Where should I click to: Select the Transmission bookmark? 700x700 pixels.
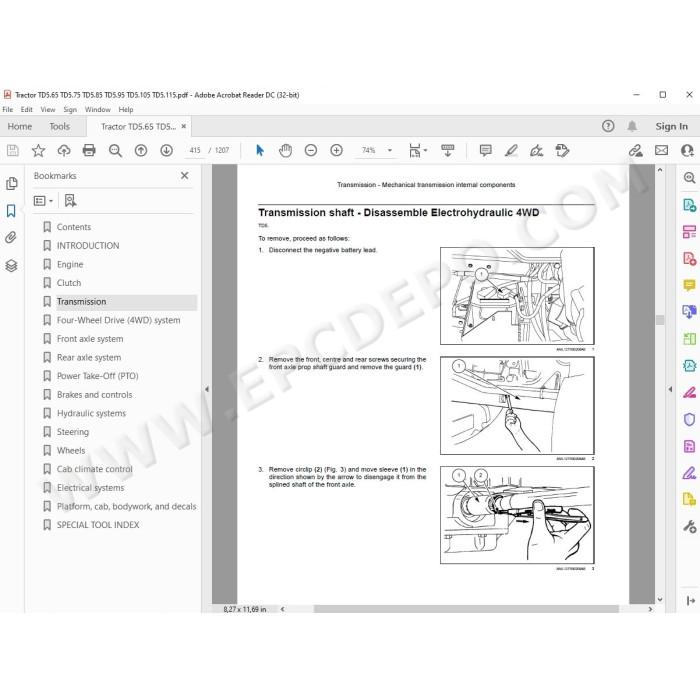82,302
